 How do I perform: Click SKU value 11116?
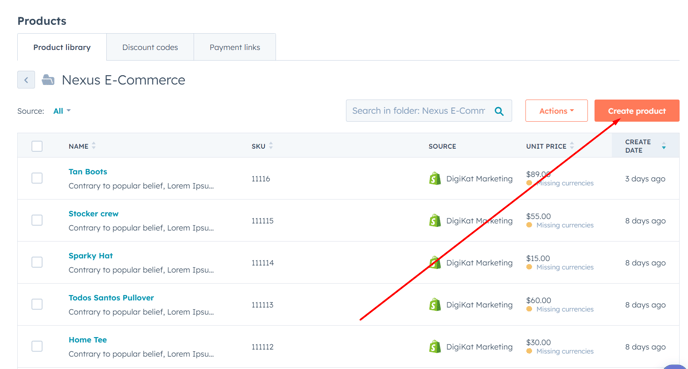pos(261,179)
